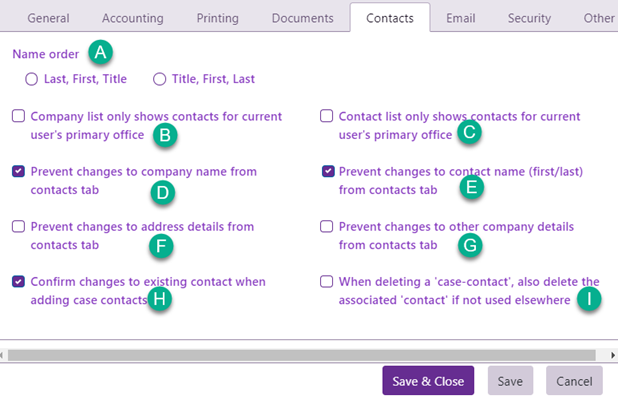Open the Email tab
Image resolution: width=618 pixels, height=396 pixels.
tap(461, 18)
